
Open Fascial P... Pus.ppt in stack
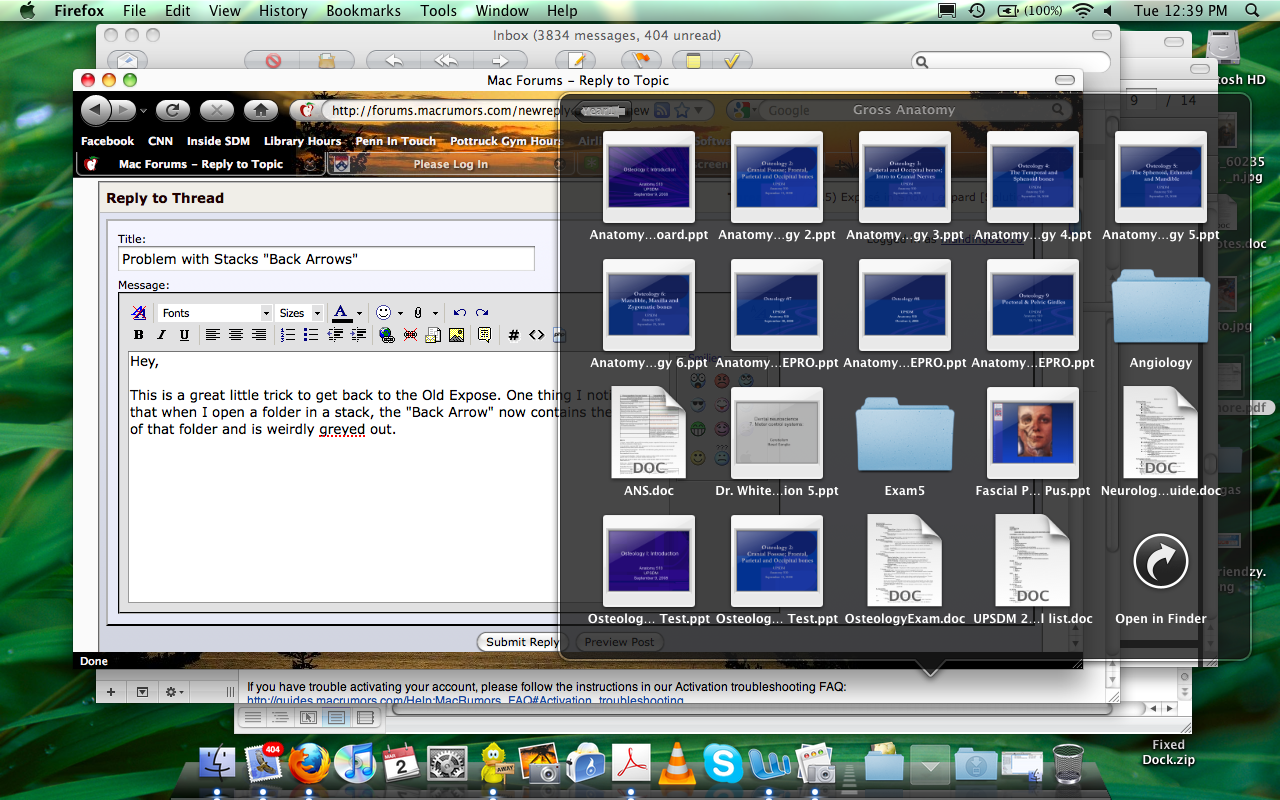coord(1033,443)
